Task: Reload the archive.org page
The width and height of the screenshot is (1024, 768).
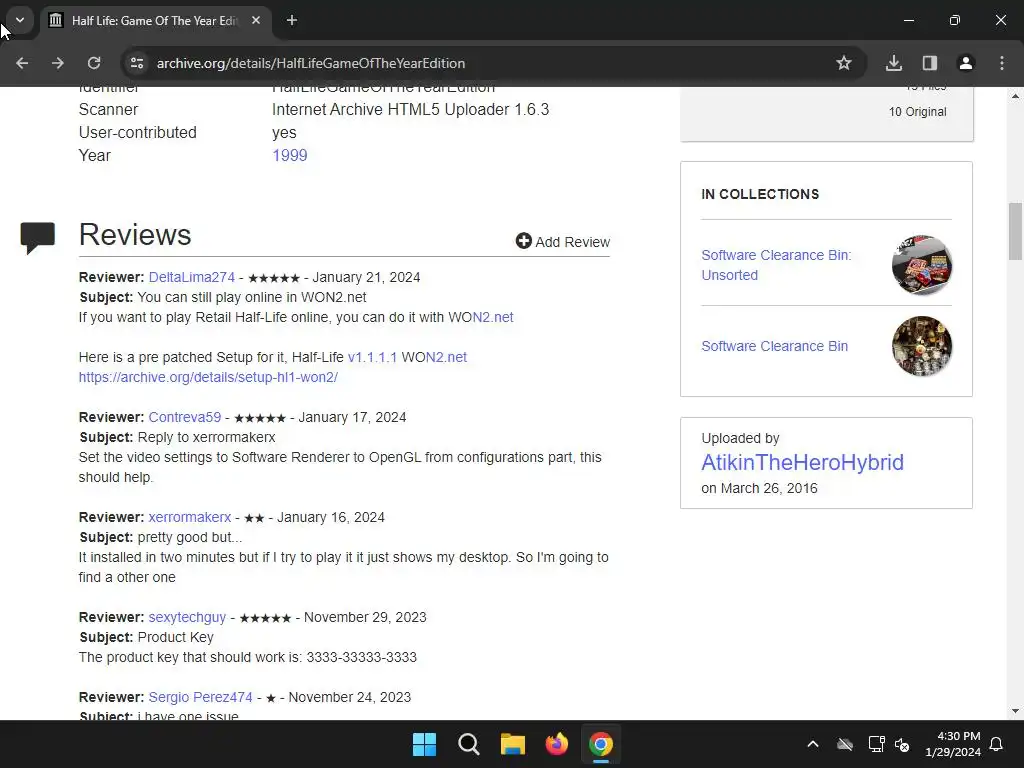Action: pos(94,63)
